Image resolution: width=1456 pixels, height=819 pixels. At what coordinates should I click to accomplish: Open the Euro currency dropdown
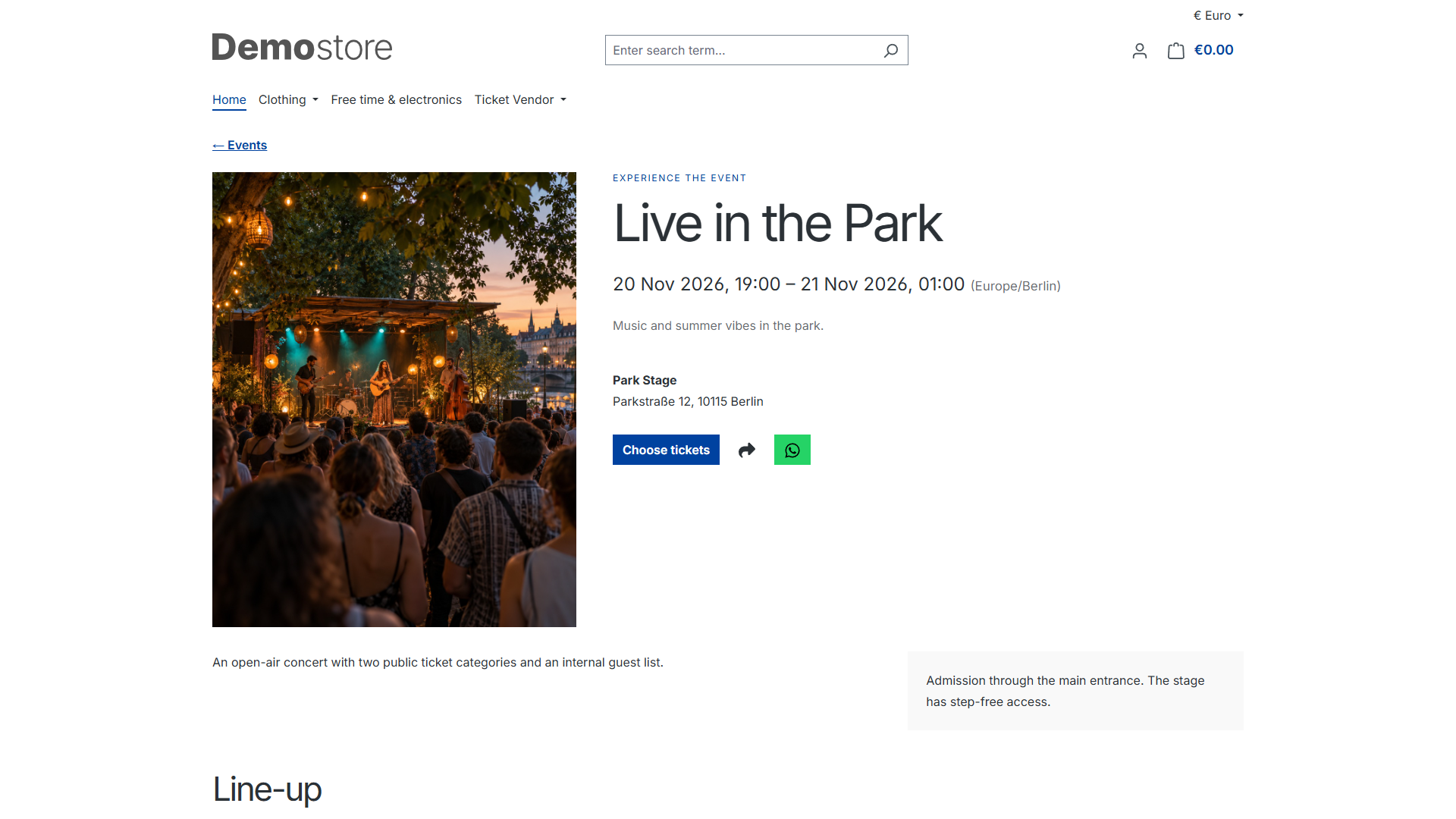pos(1218,15)
